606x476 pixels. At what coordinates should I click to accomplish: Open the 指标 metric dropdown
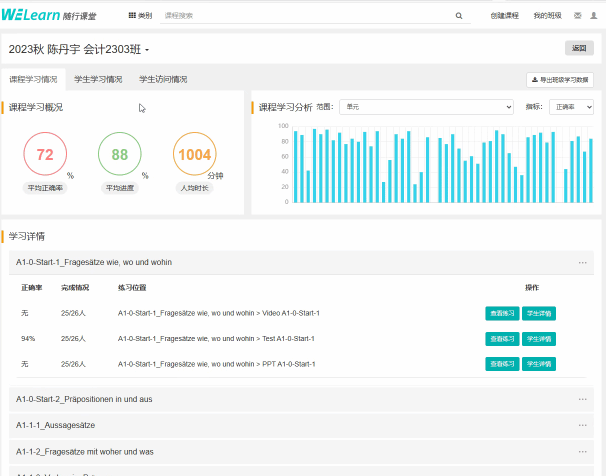(571, 106)
